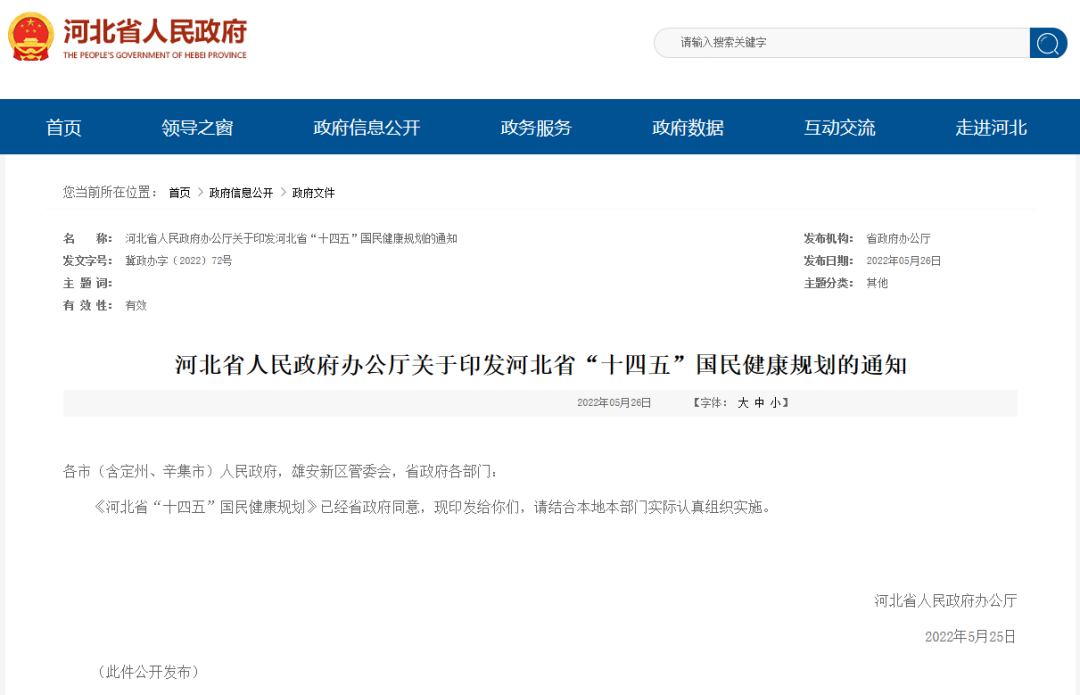Click the signing date 2022年5月25日
The height and width of the screenshot is (695, 1080).
[970, 636]
